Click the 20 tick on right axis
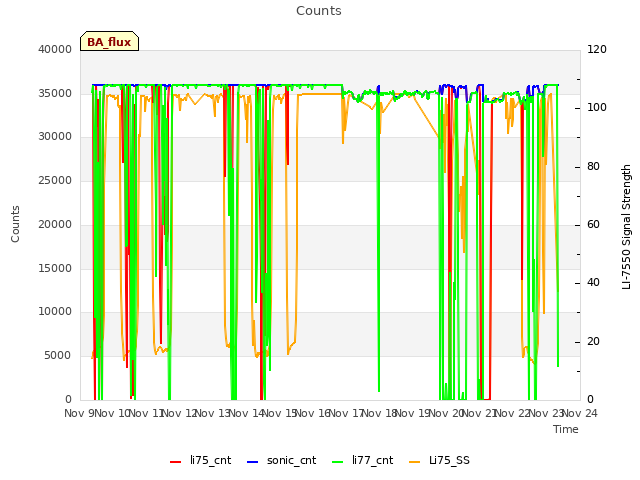 click(593, 341)
